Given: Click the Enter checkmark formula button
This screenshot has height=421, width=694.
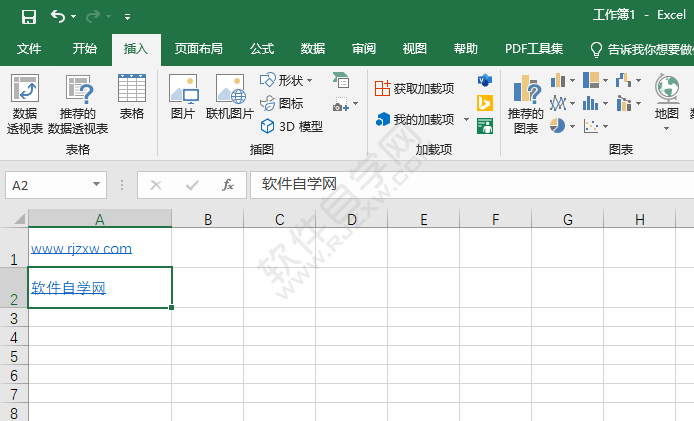Looking at the screenshot, I should click(x=192, y=185).
